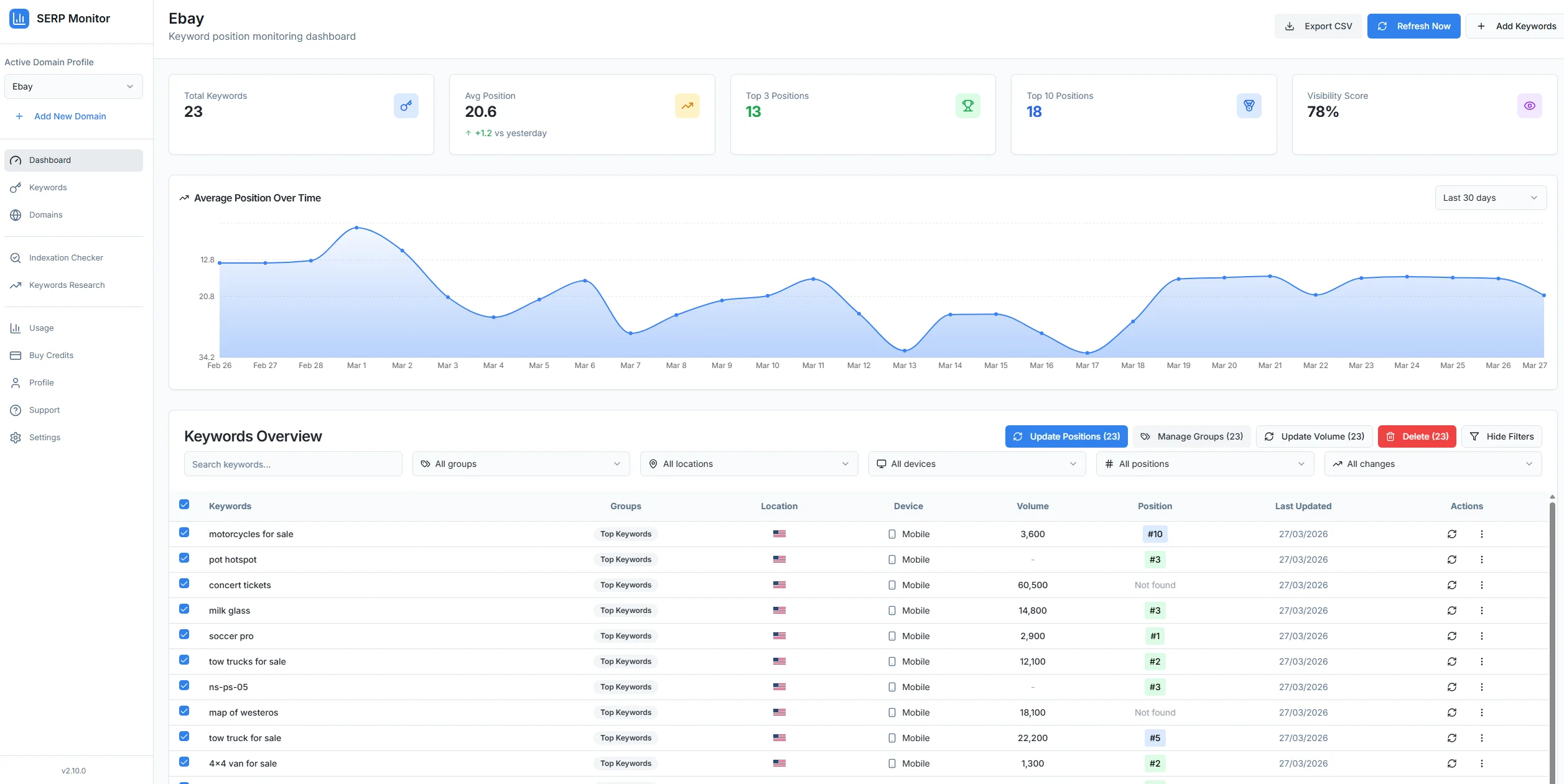The width and height of the screenshot is (1564, 784).
Task: Open Keywords Research in the sidebar
Action: pos(67,285)
